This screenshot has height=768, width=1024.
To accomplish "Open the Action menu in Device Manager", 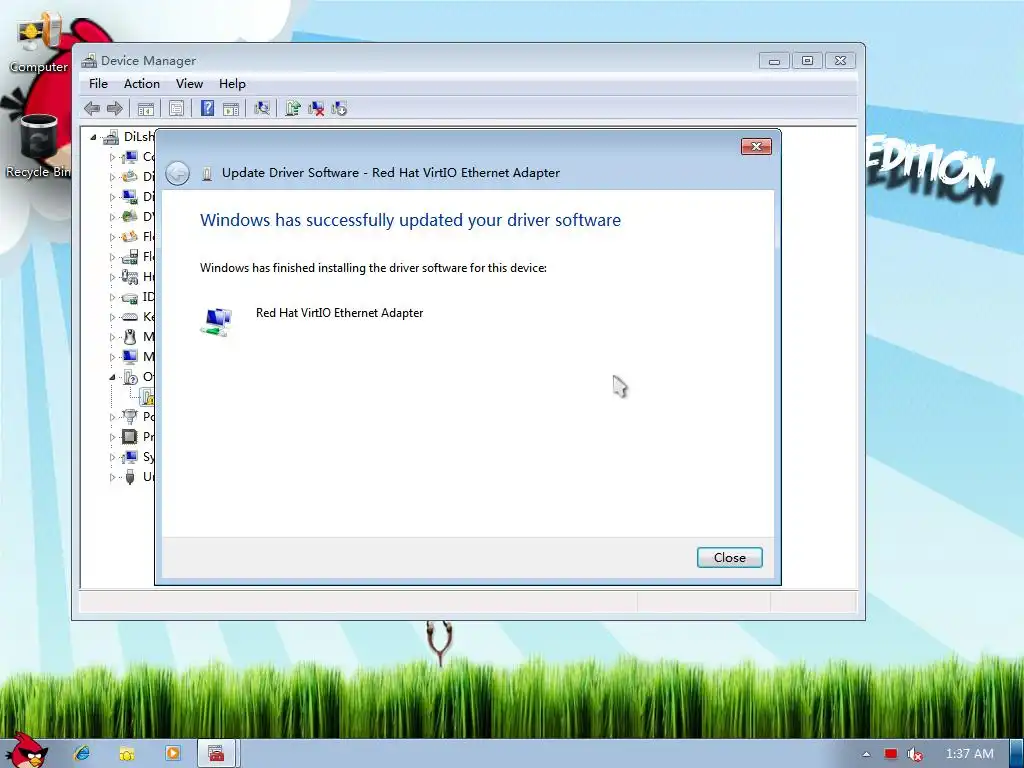I will coord(142,84).
